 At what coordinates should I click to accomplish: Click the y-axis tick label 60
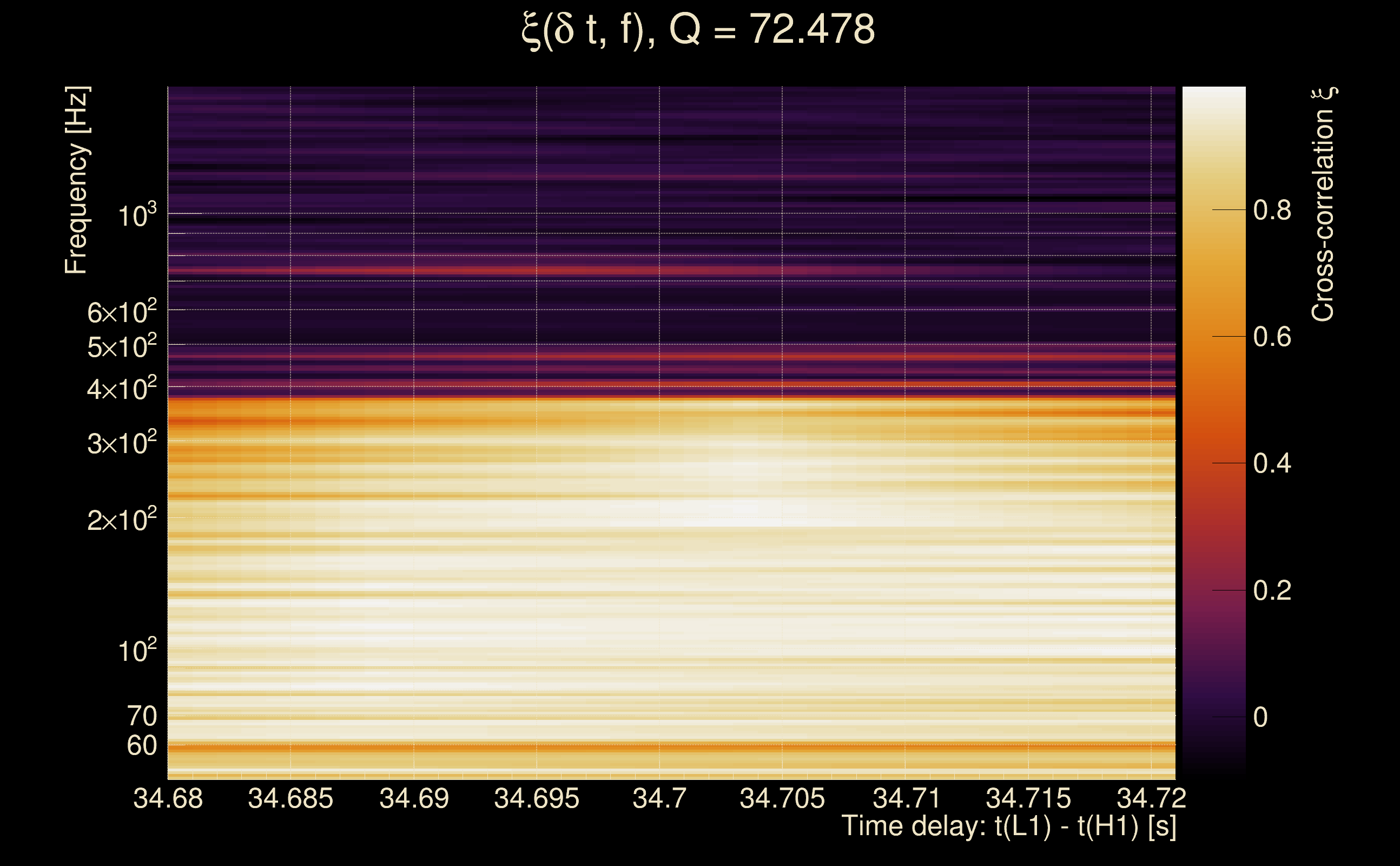tap(141, 746)
